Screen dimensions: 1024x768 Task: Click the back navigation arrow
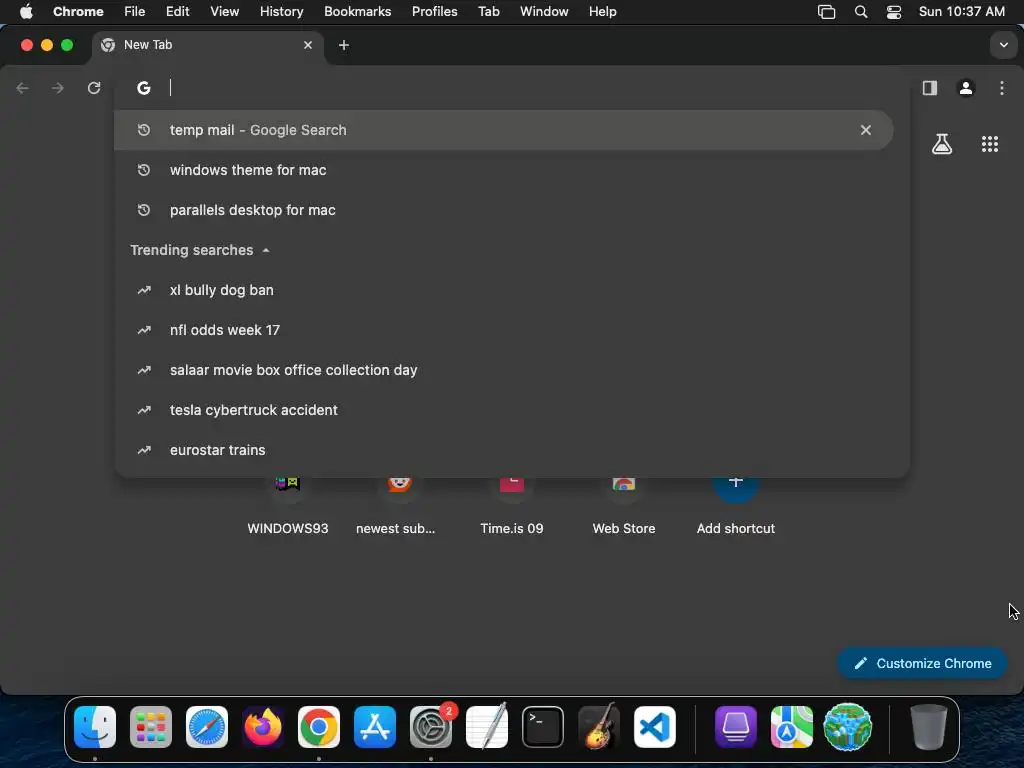tap(23, 88)
